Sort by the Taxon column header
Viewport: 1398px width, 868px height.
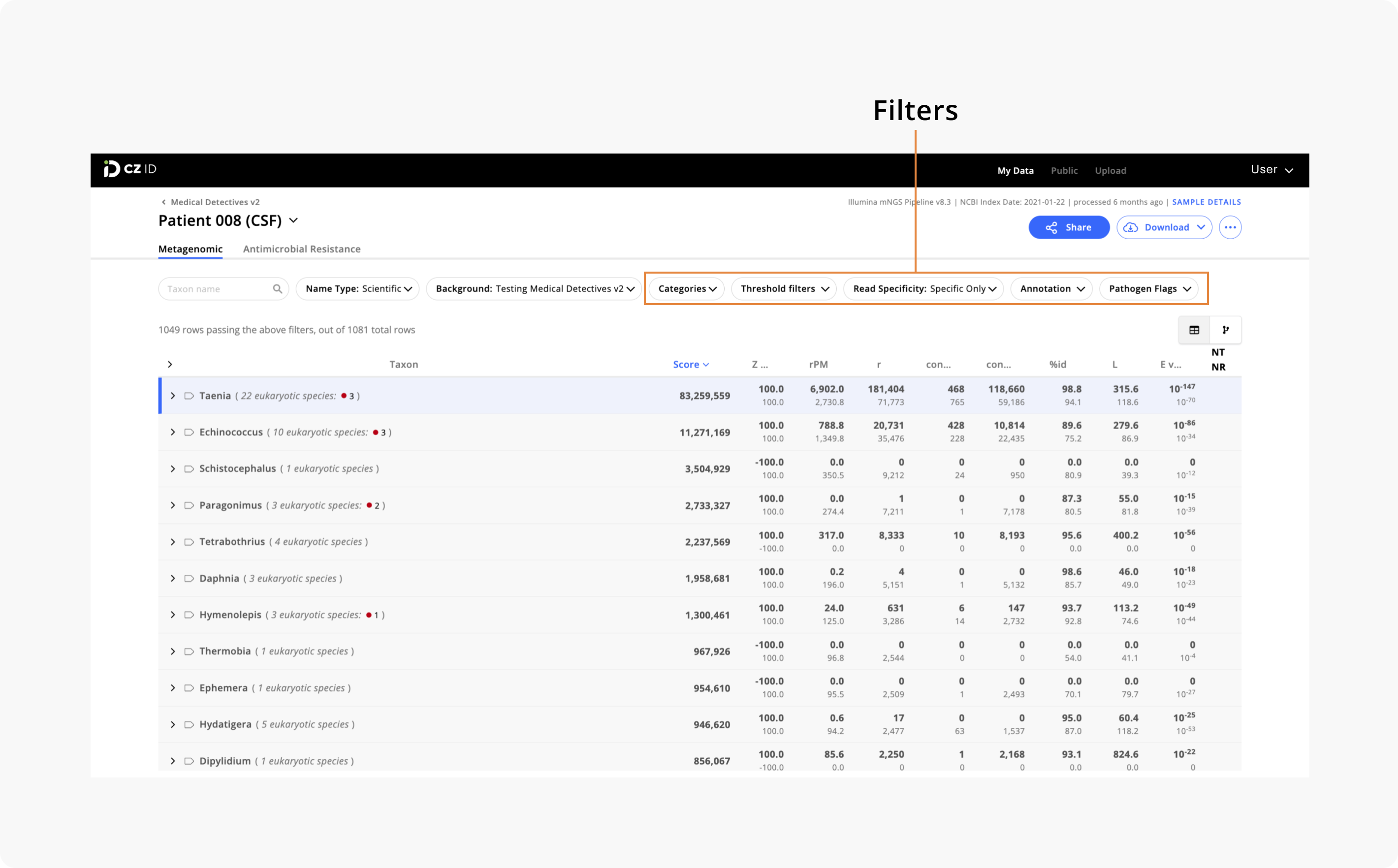pyautogui.click(x=404, y=365)
